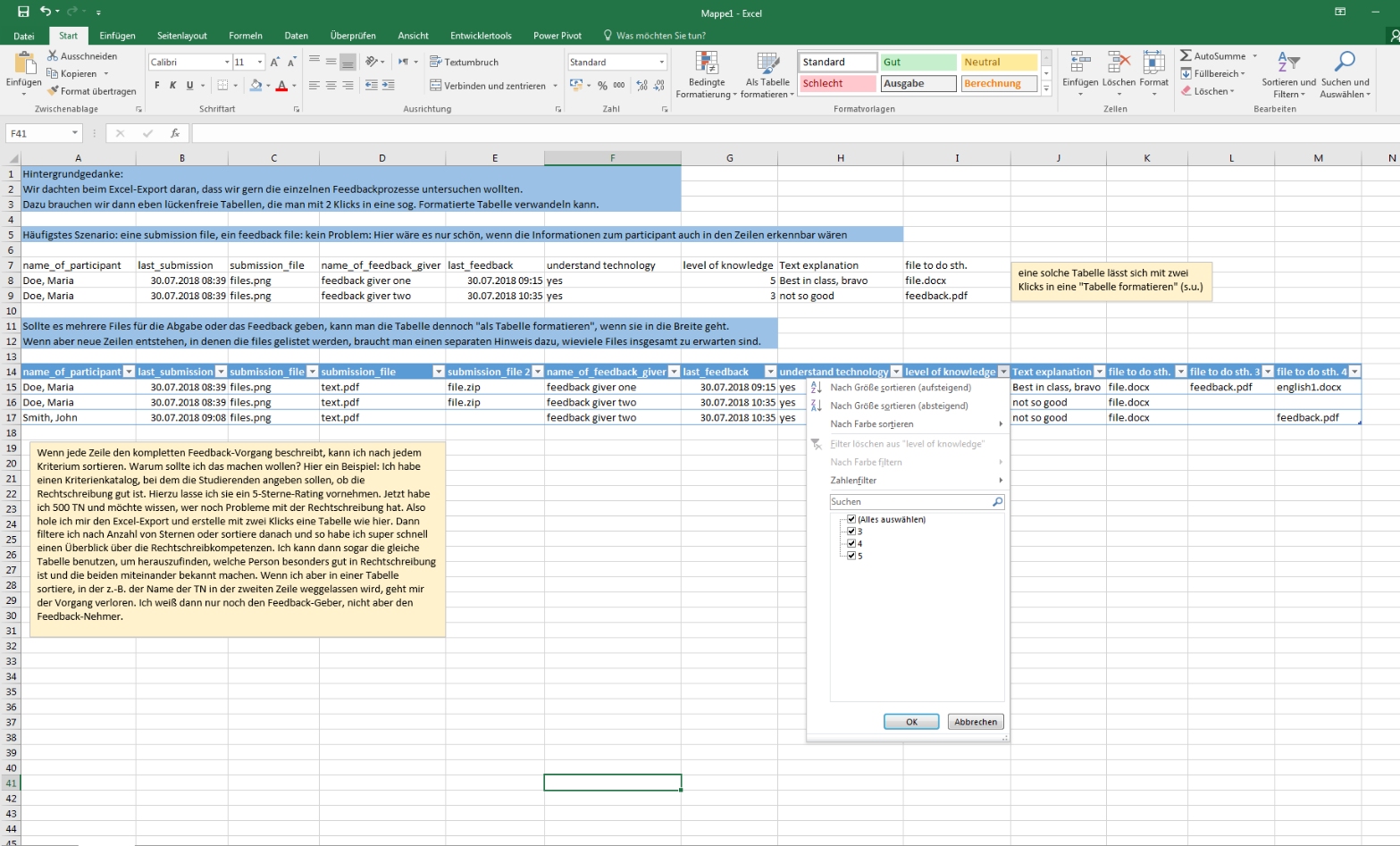Toggle bold formatting (F)
This screenshot has width=1400, height=846.
tap(157, 86)
